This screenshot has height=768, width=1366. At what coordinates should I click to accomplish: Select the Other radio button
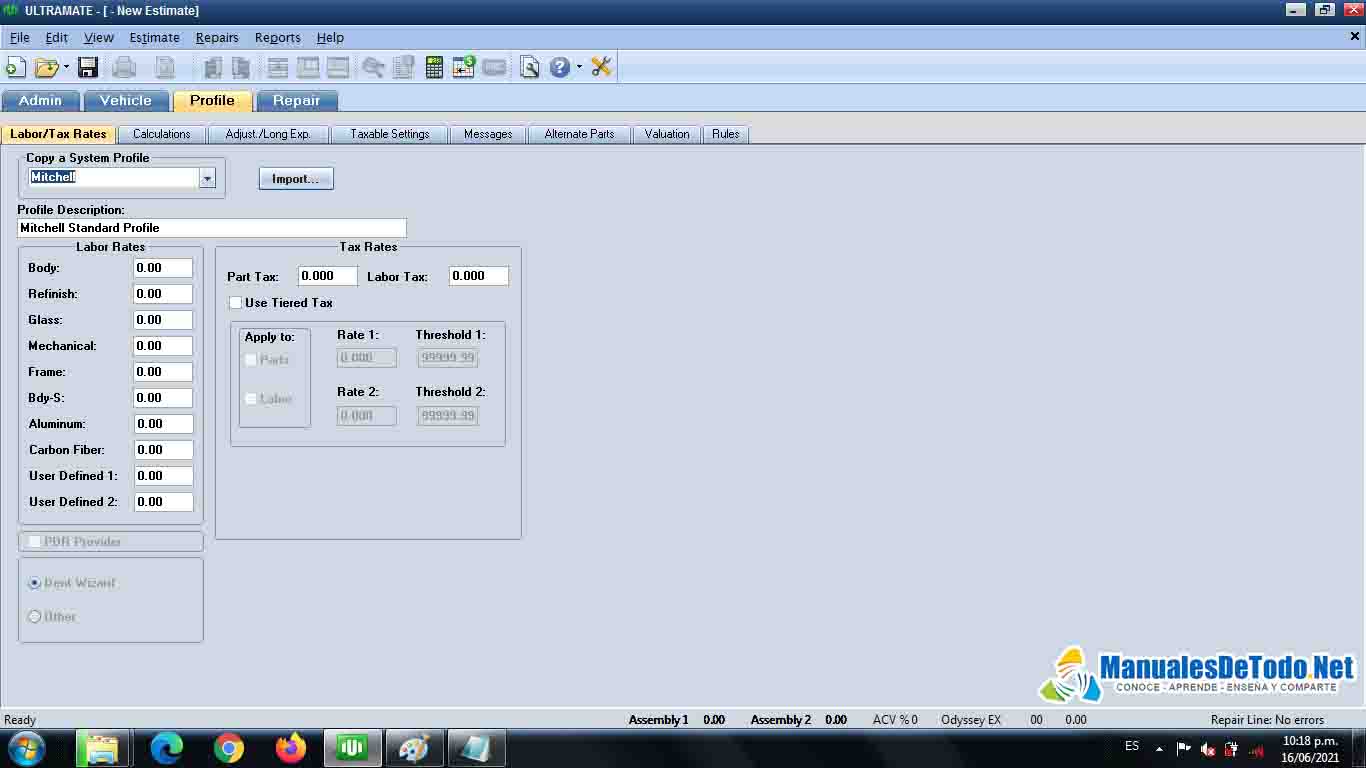pos(35,617)
